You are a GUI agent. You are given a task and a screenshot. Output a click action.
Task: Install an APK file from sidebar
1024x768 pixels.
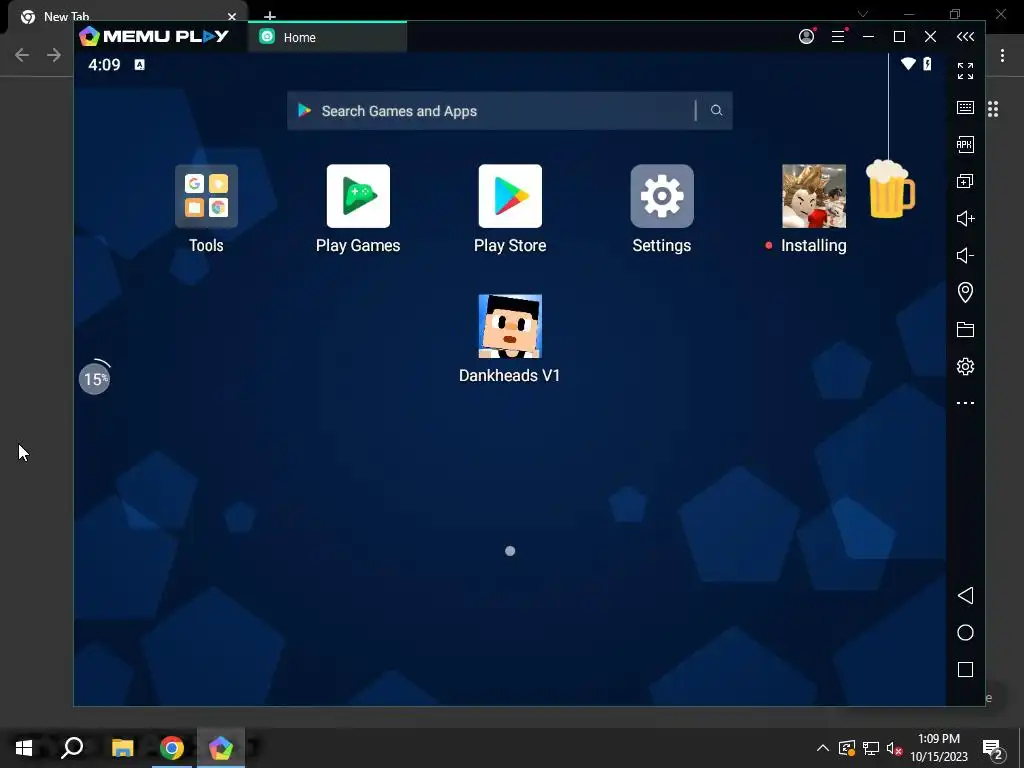tap(965, 144)
